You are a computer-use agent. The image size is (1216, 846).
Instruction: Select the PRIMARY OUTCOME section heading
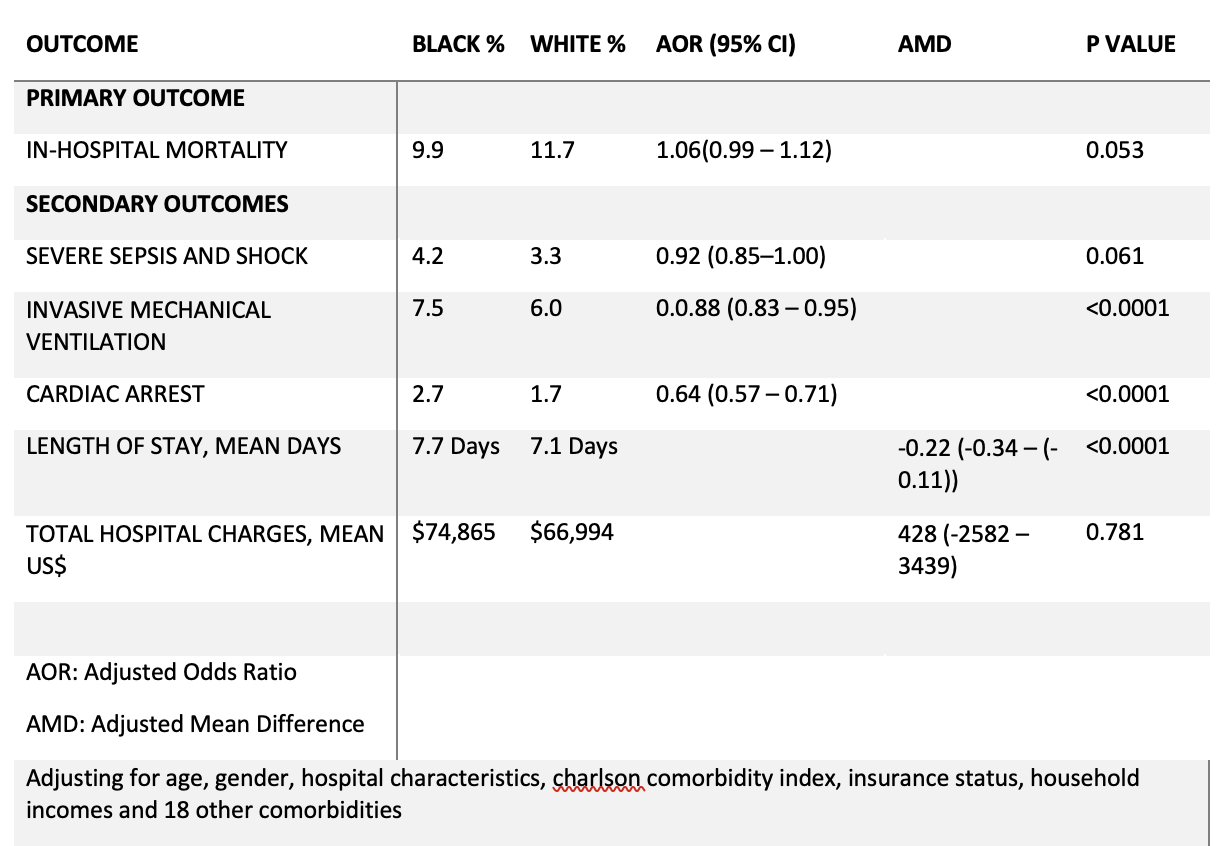pyautogui.click(x=135, y=98)
